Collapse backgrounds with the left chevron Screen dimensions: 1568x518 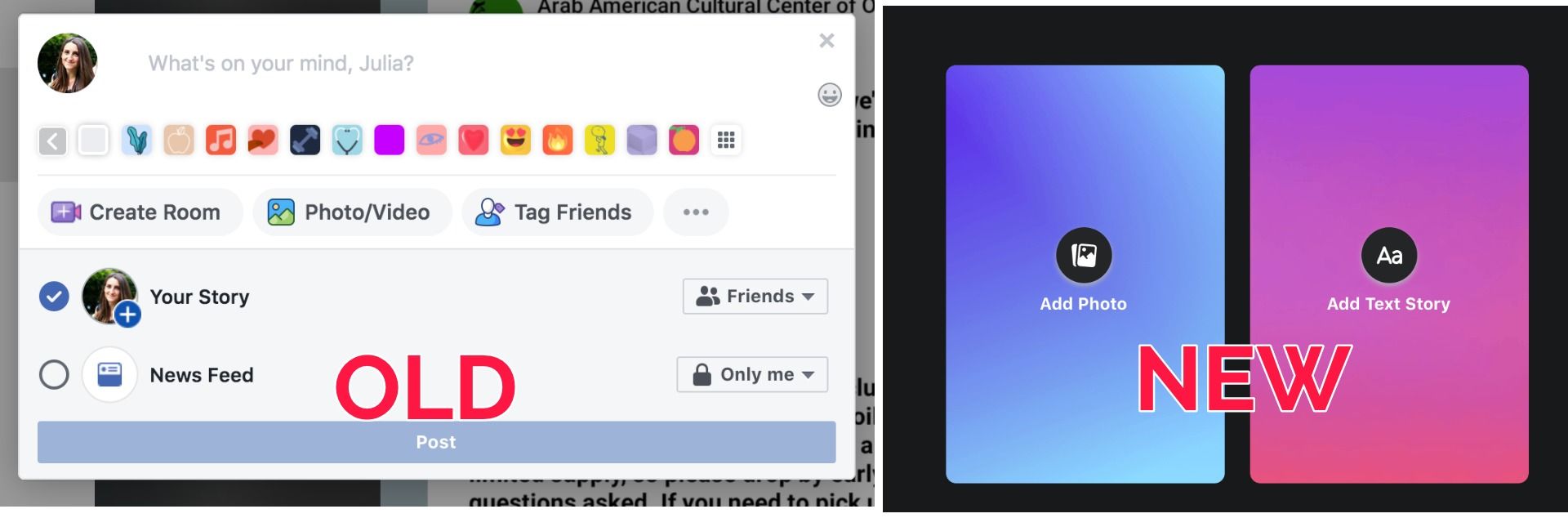[52, 141]
